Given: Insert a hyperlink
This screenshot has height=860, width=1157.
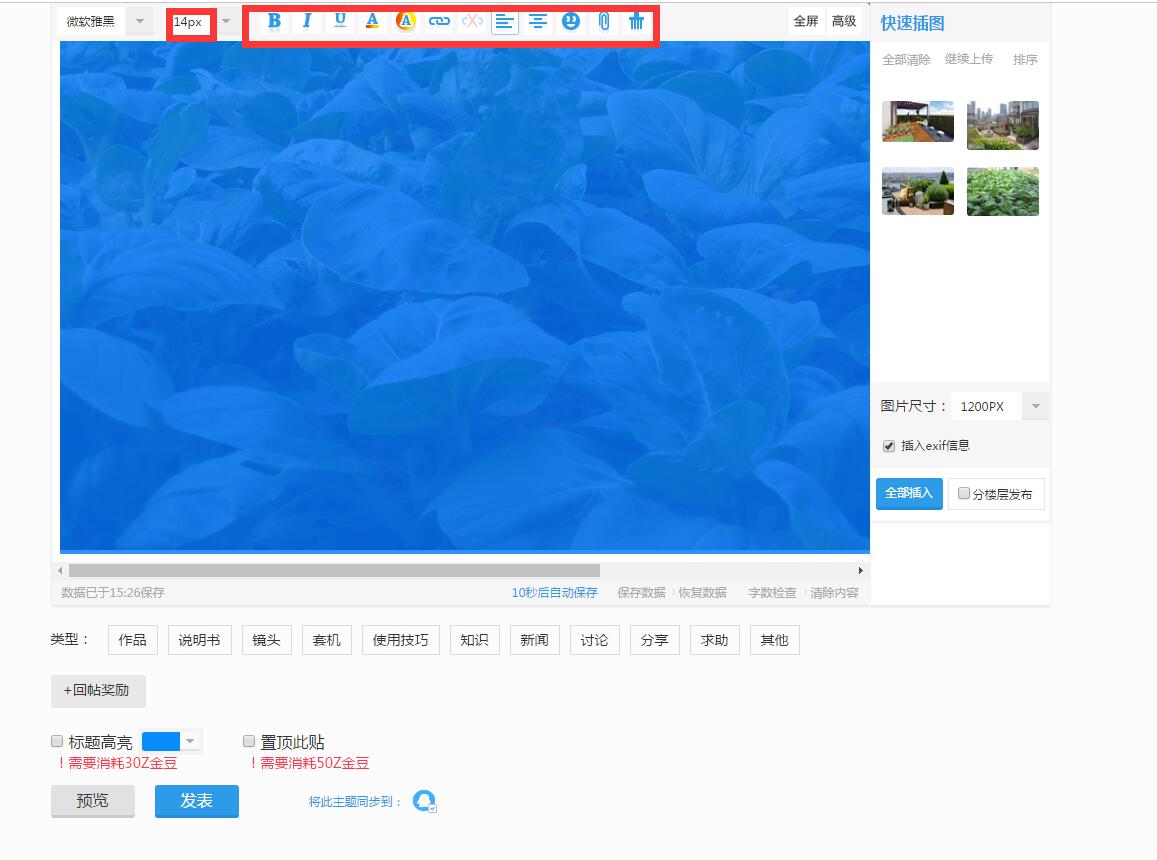Looking at the screenshot, I should (x=440, y=21).
